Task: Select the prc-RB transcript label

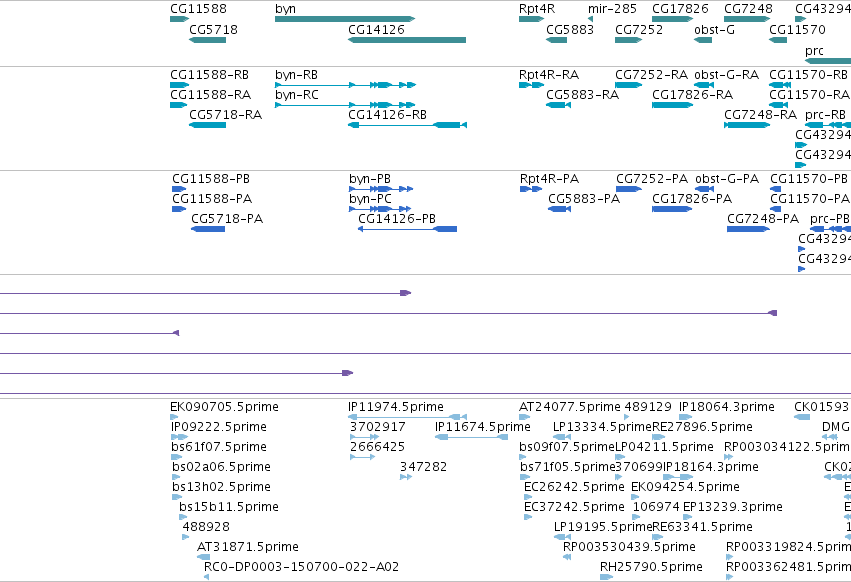Action: (825, 115)
